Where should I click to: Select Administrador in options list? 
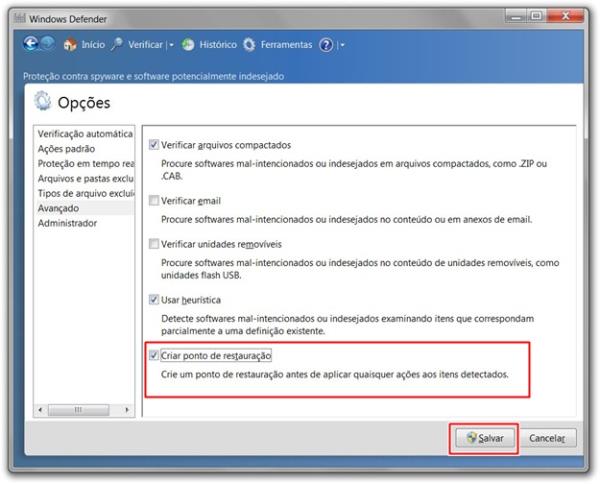point(85,223)
